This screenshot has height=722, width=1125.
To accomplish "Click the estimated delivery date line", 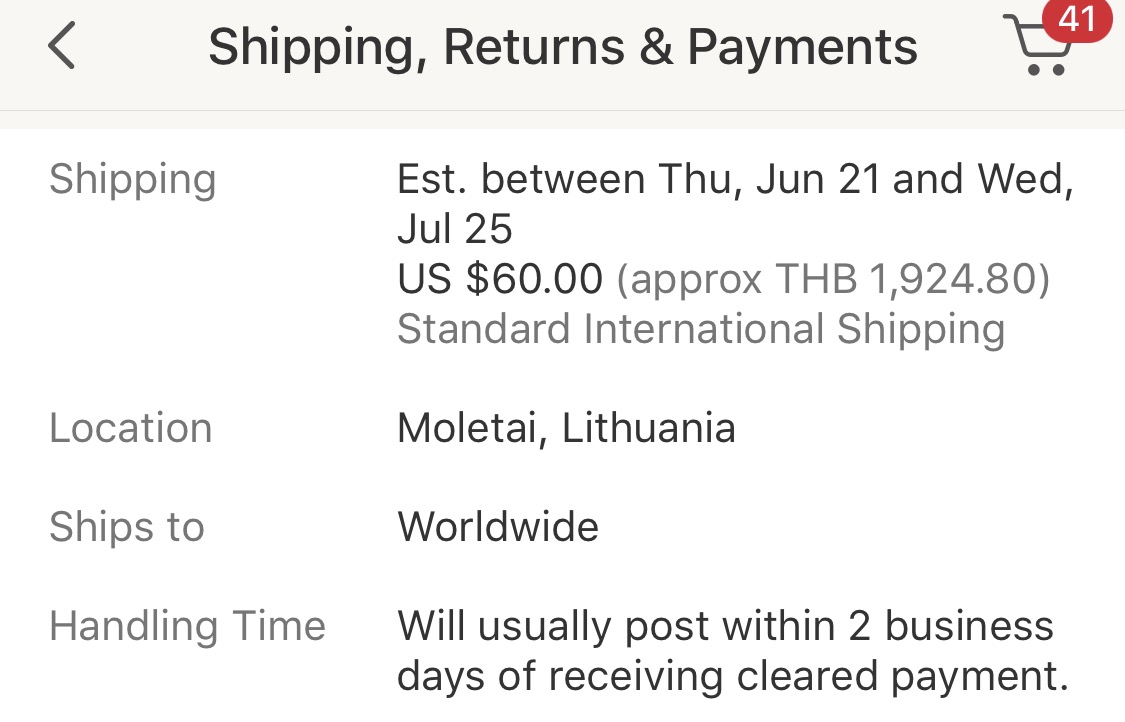I will (x=735, y=180).
